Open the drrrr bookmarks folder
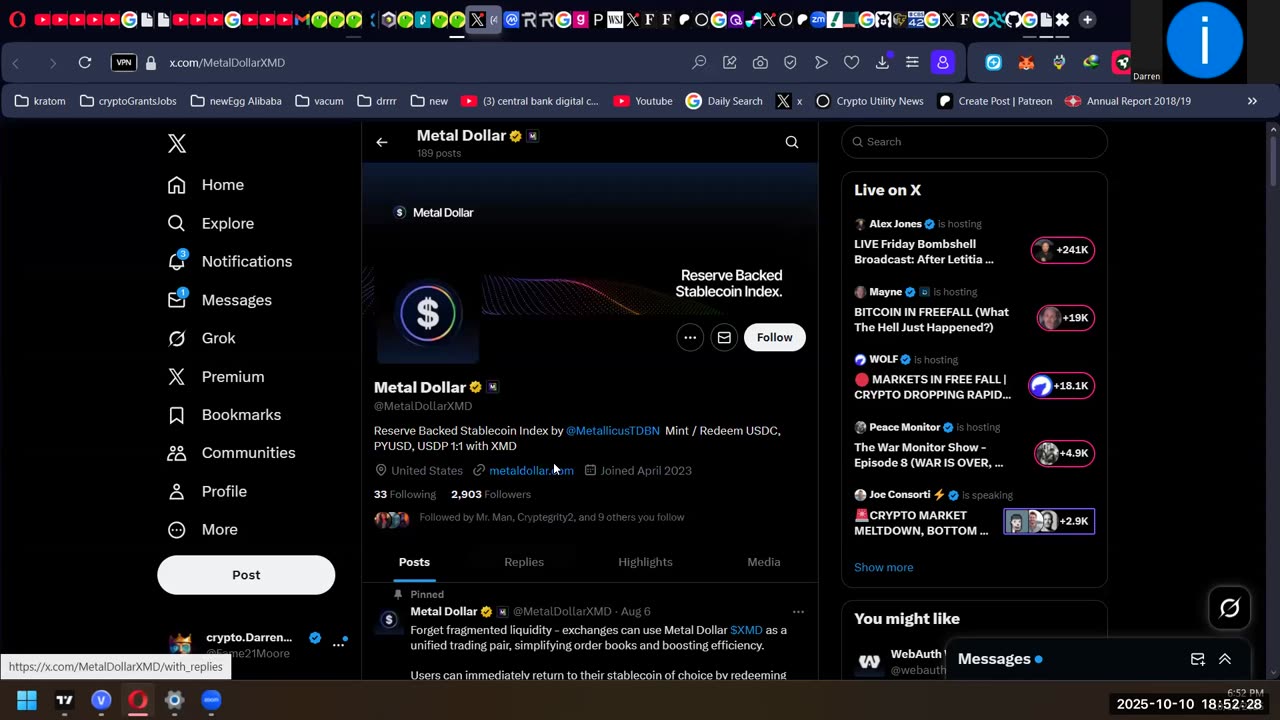The width and height of the screenshot is (1280, 720). click(x=376, y=101)
